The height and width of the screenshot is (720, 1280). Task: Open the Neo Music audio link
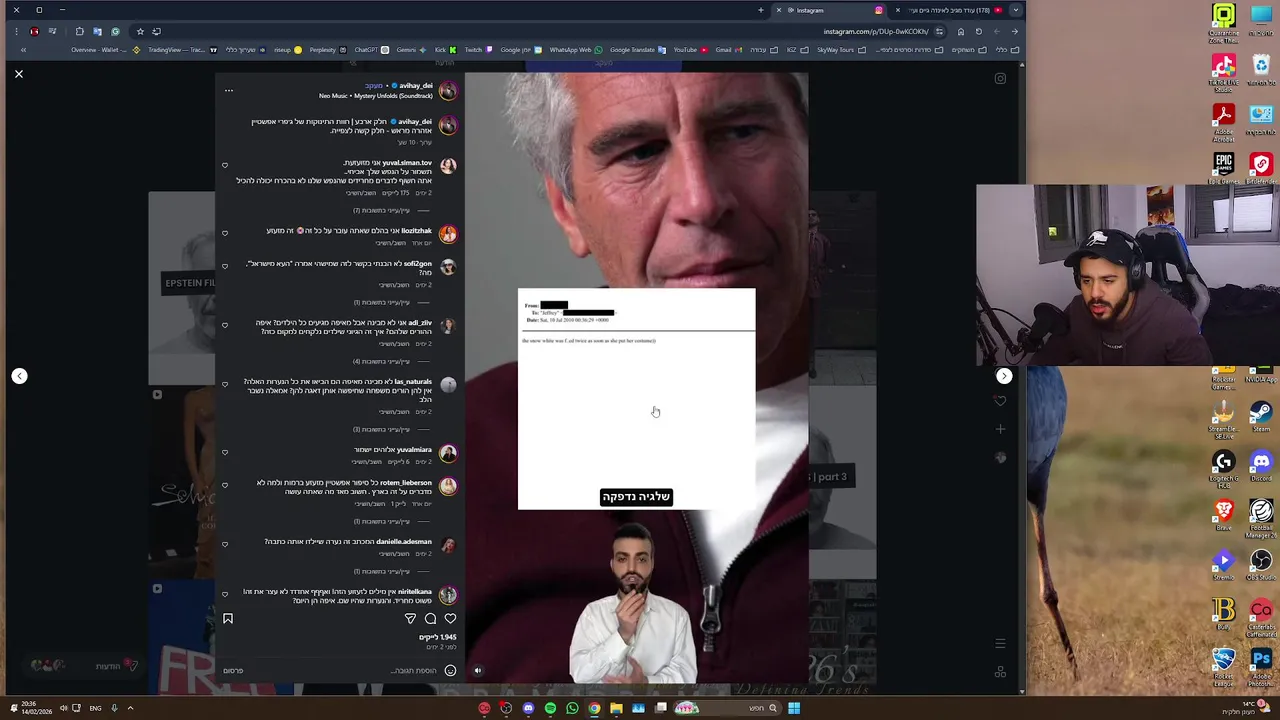[375, 96]
